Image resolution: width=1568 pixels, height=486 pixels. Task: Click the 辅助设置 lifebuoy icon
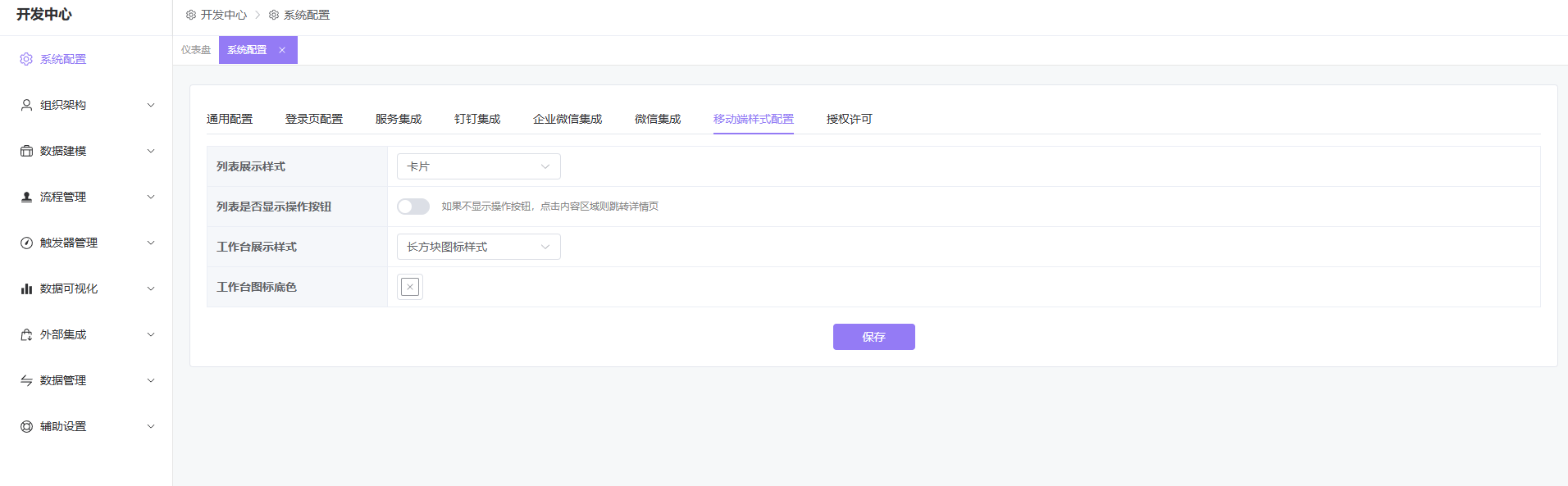pyautogui.click(x=26, y=426)
